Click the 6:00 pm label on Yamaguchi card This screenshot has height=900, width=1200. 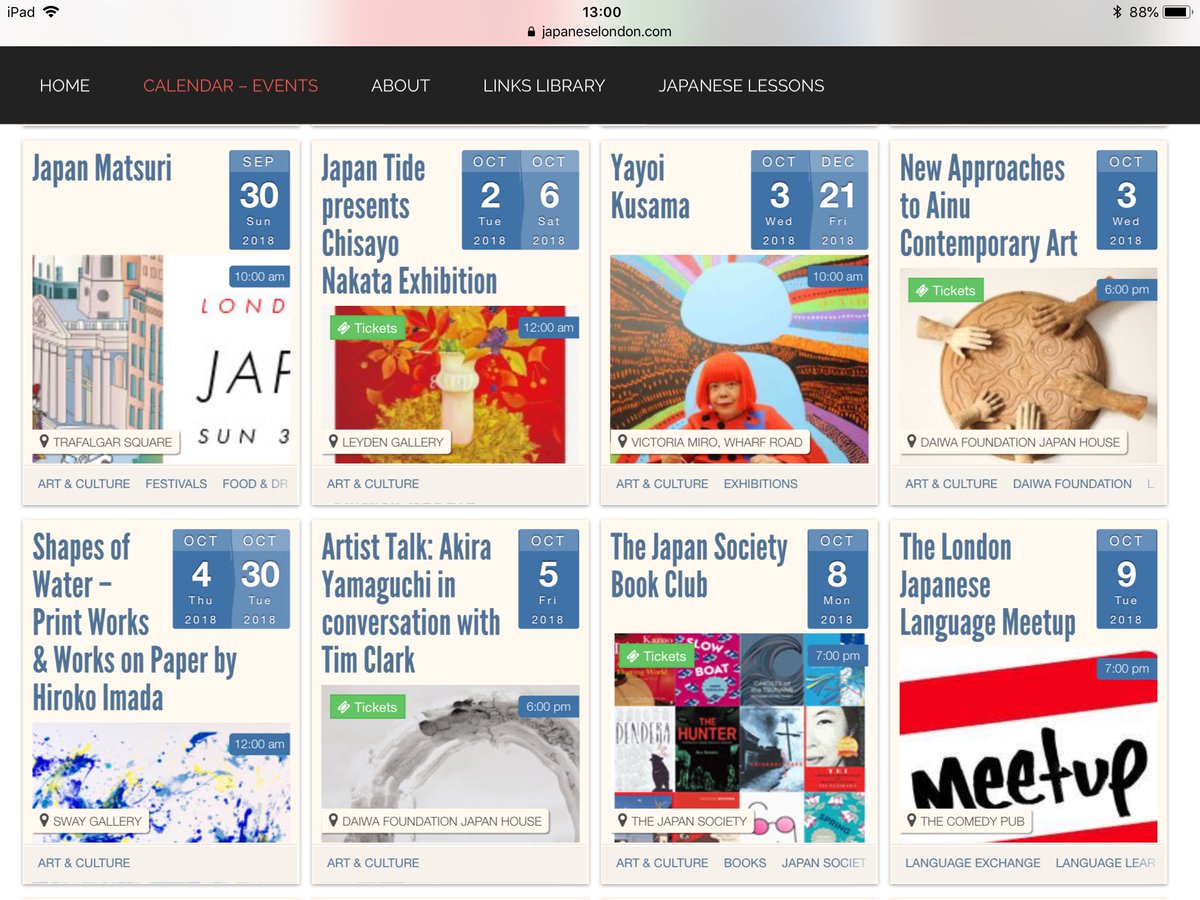[x=549, y=707]
